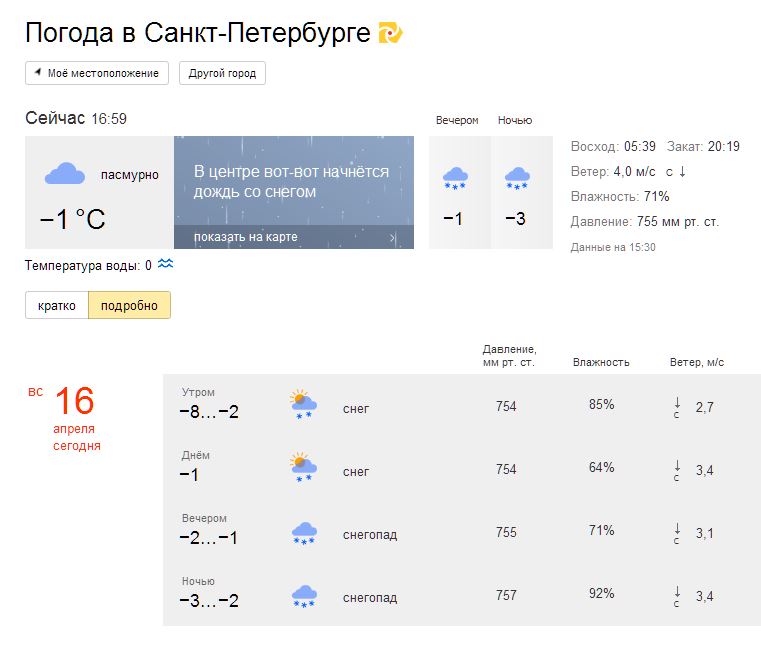
Task: Click the Вечером snow cloud icon
Action: [x=456, y=178]
